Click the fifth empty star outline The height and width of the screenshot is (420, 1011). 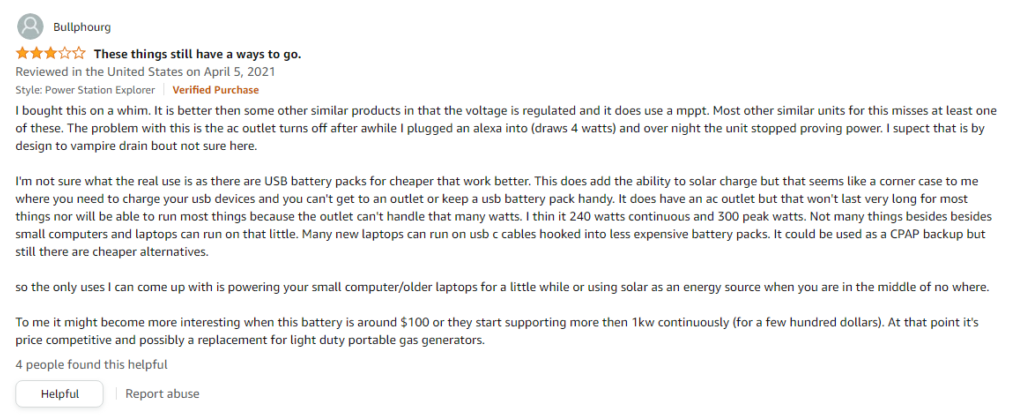(79, 53)
